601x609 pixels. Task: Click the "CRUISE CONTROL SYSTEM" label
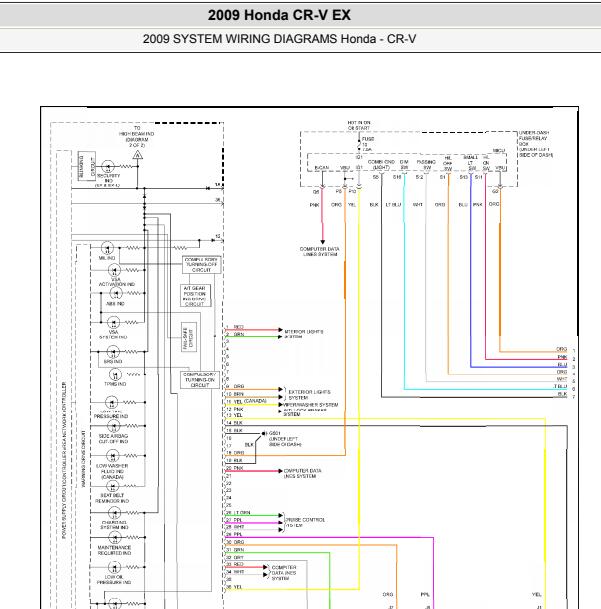(x=305, y=522)
